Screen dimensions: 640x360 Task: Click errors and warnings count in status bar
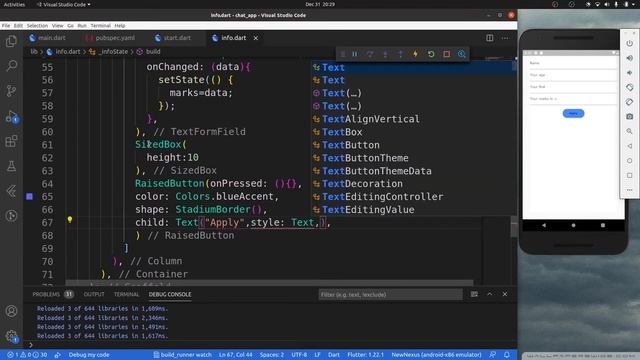(27, 355)
